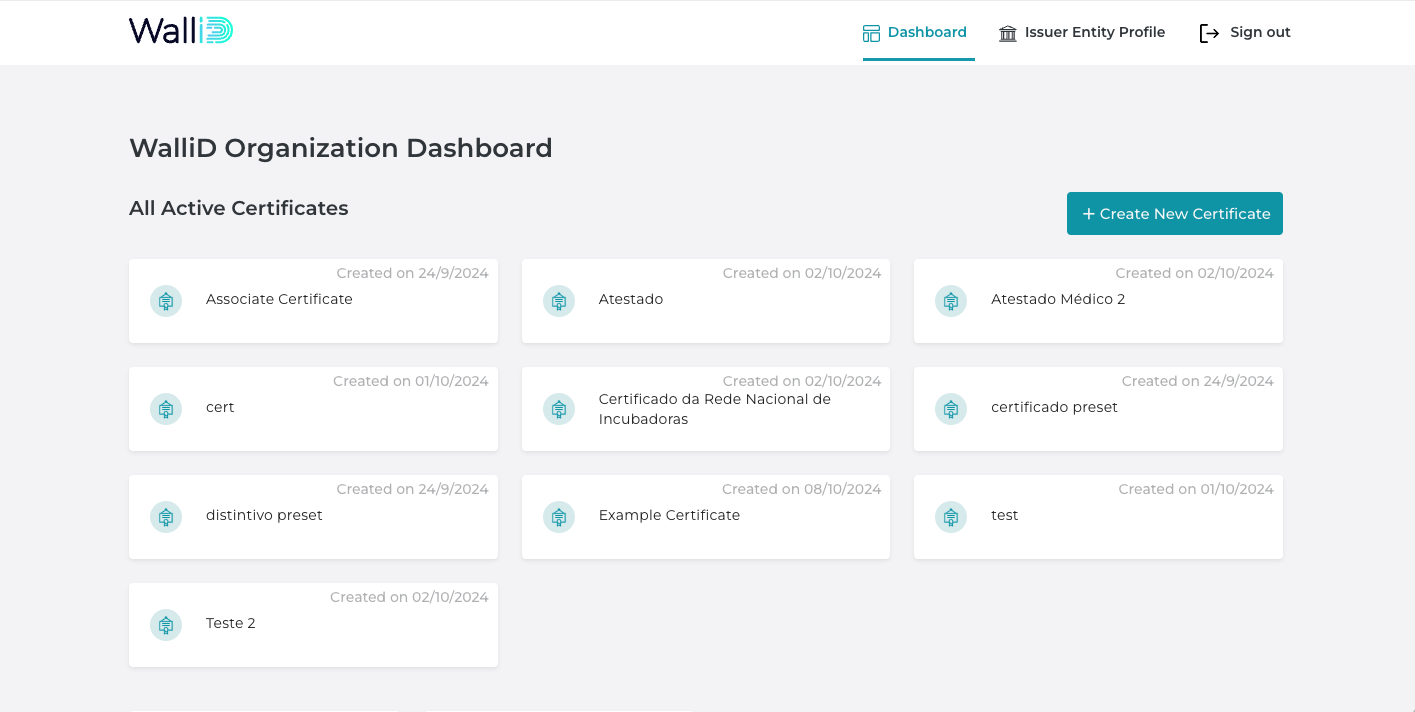Click the Example Certificate badge icon
This screenshot has width=1415, height=712.
tap(559, 517)
